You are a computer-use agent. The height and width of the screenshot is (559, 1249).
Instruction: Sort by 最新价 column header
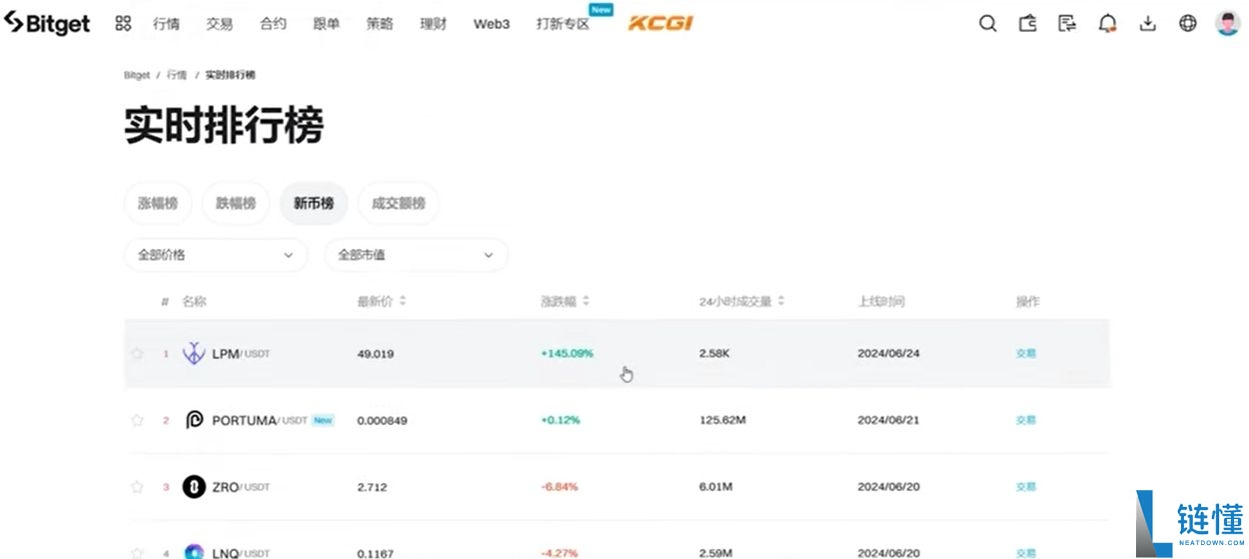pyautogui.click(x=382, y=301)
